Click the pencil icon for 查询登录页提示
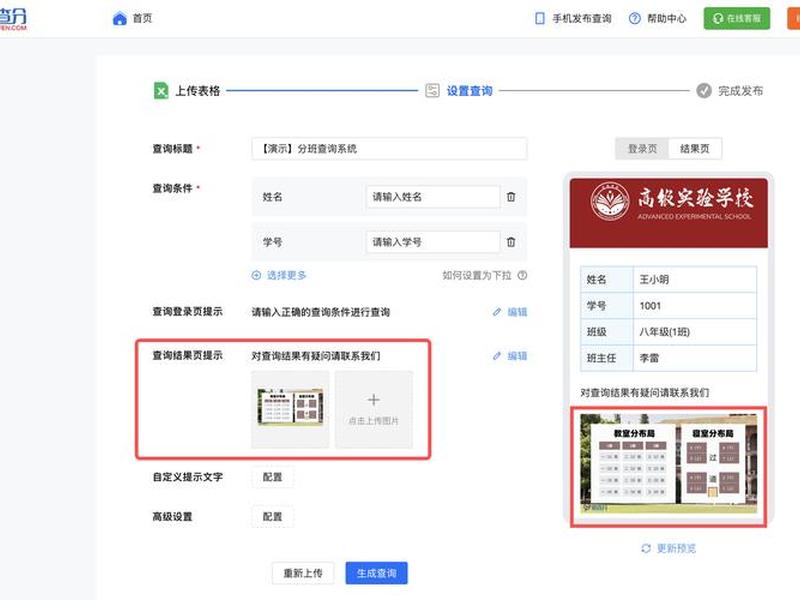The image size is (800, 600). 497,312
